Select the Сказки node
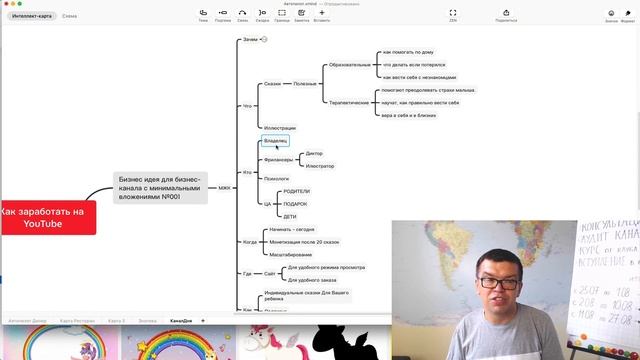This screenshot has height=360, width=640. coord(272,84)
